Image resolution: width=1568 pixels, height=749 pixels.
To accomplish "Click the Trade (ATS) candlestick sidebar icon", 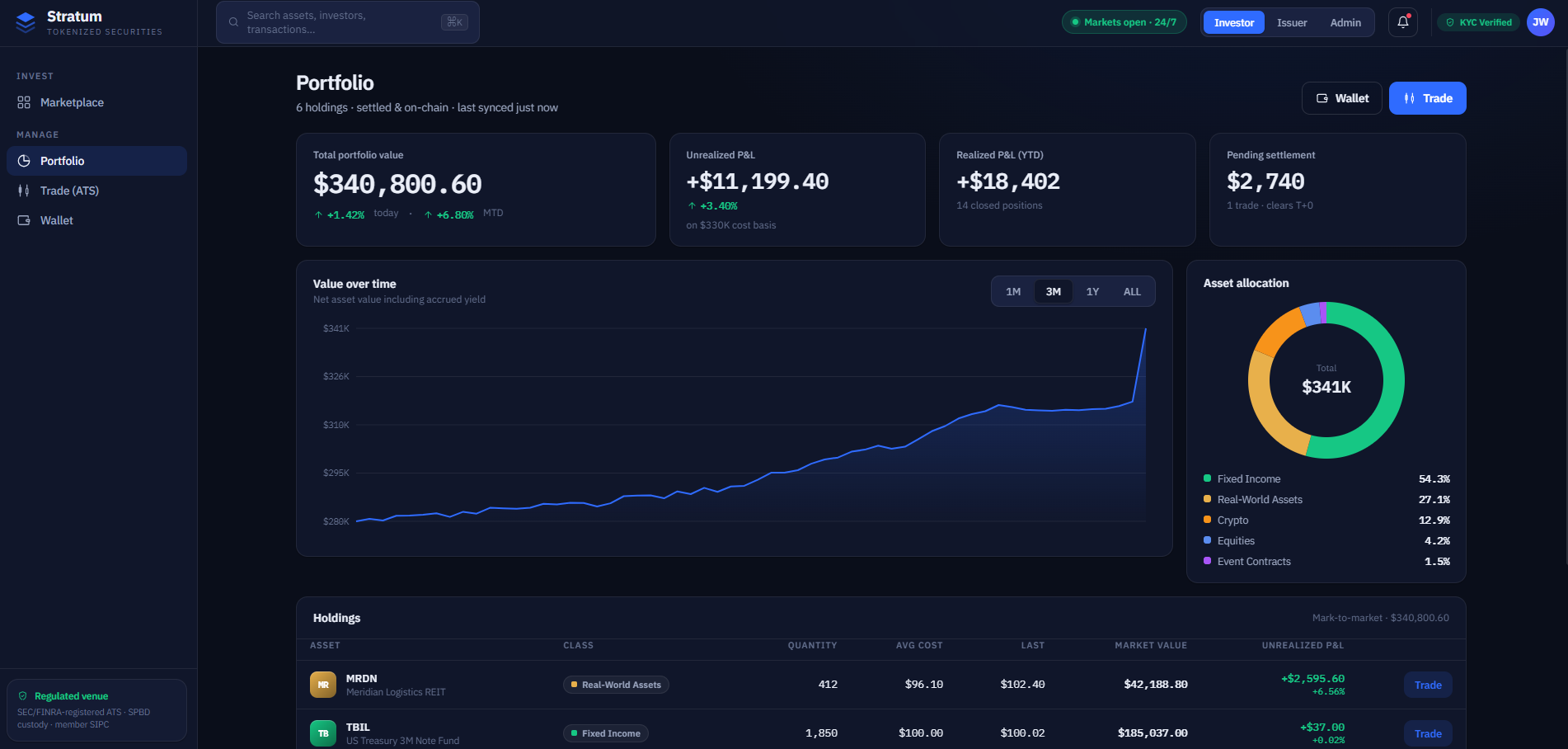I will point(24,191).
